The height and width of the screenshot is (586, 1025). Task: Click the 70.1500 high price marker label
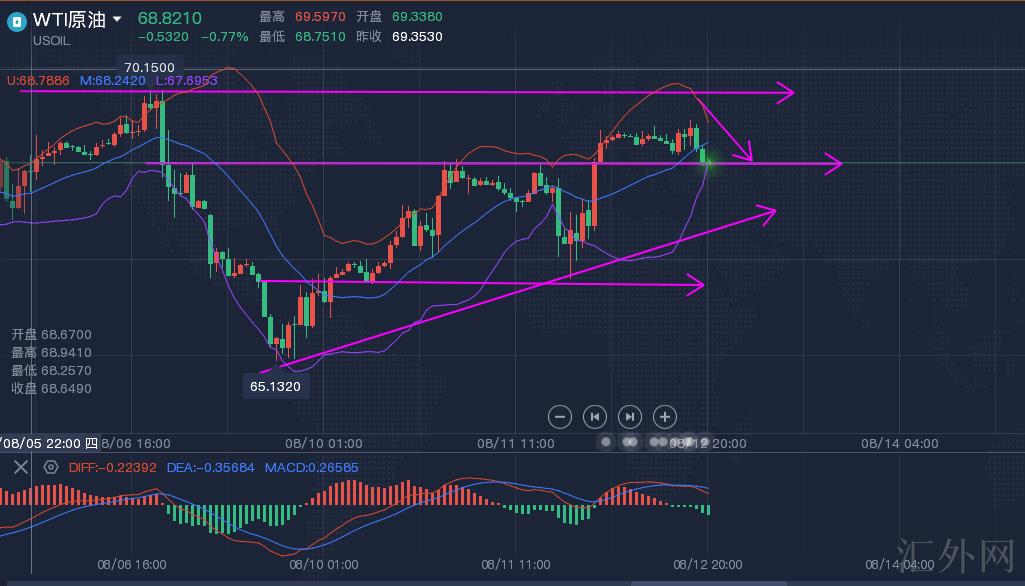[x=150, y=67]
